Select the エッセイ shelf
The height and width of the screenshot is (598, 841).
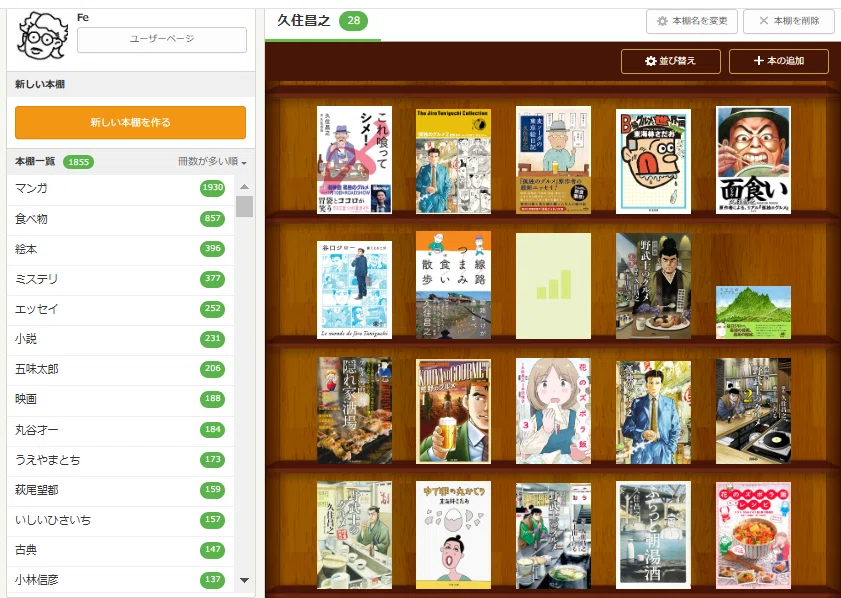click(121, 308)
